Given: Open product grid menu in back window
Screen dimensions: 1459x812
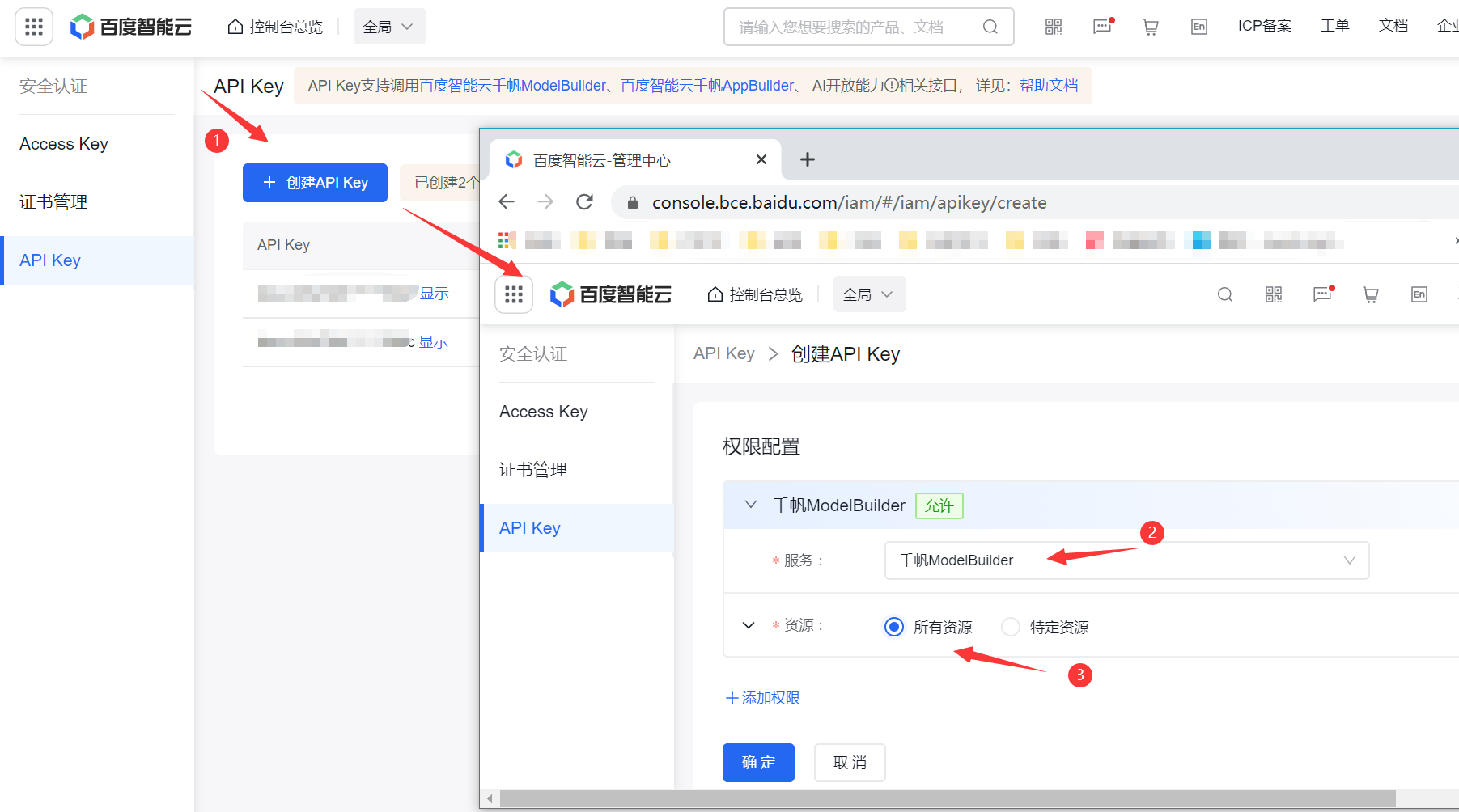Looking at the screenshot, I should (34, 27).
